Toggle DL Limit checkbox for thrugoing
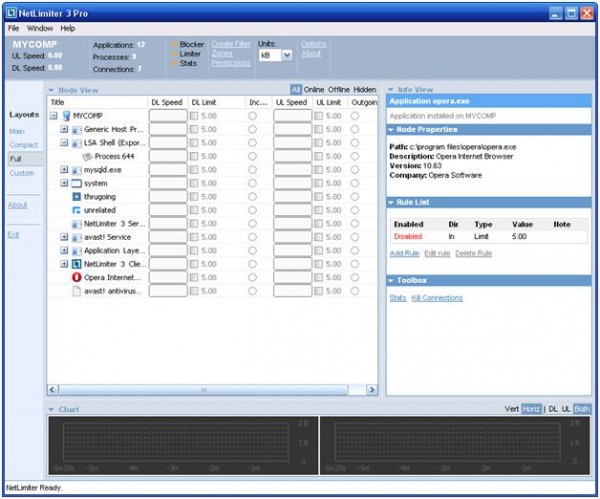The width and height of the screenshot is (600, 499). (194, 197)
